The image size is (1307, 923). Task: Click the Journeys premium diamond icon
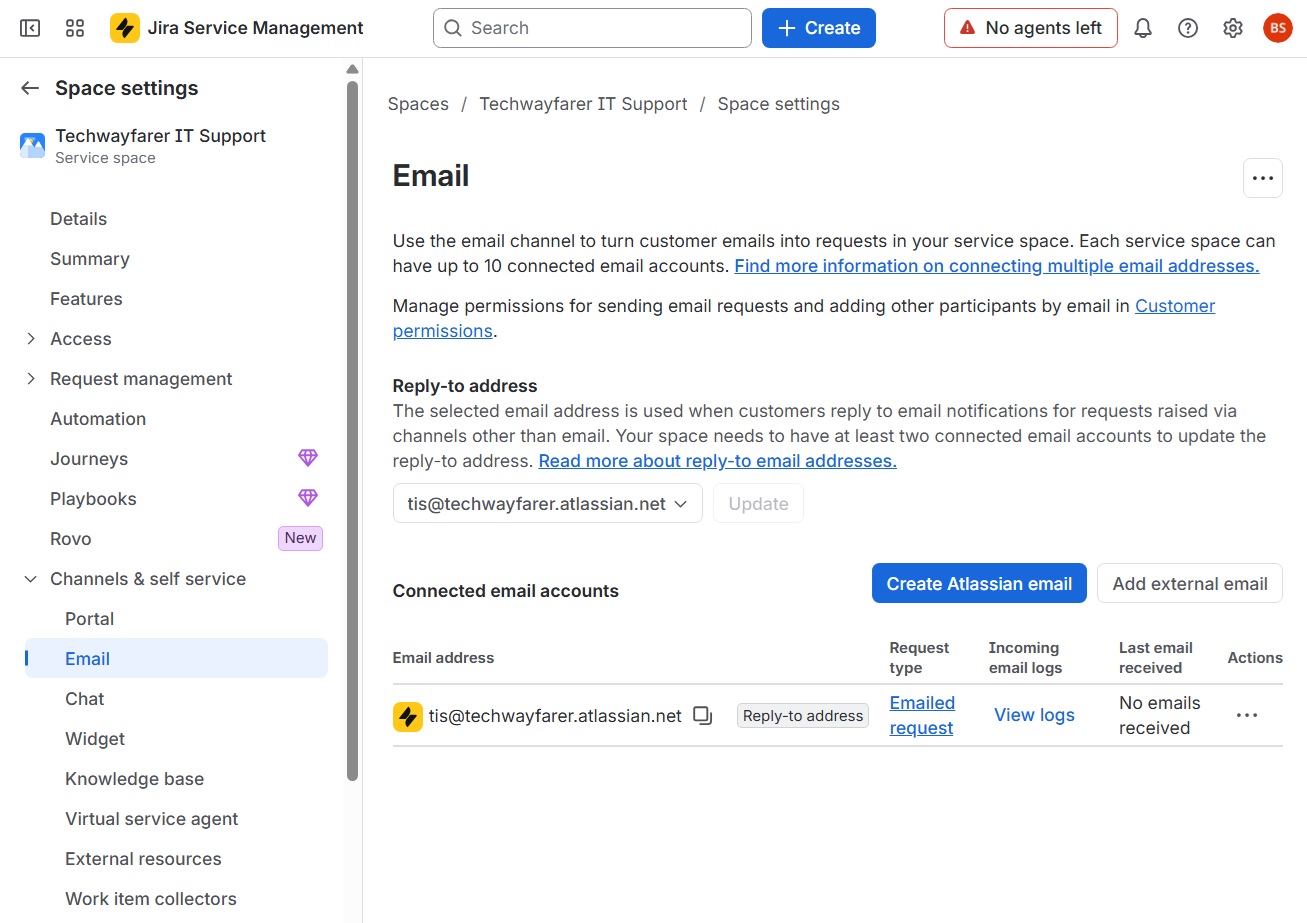click(308, 458)
